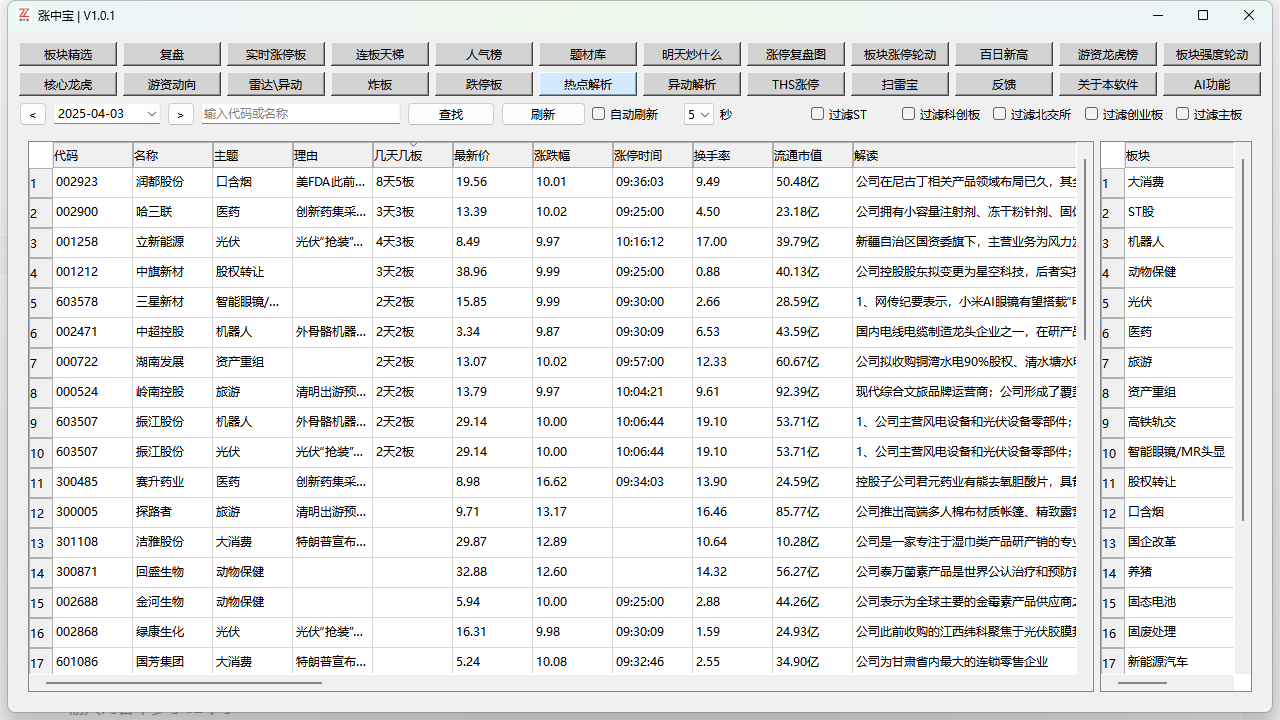Click the 输入代码或名称 input field

[x=300, y=113]
